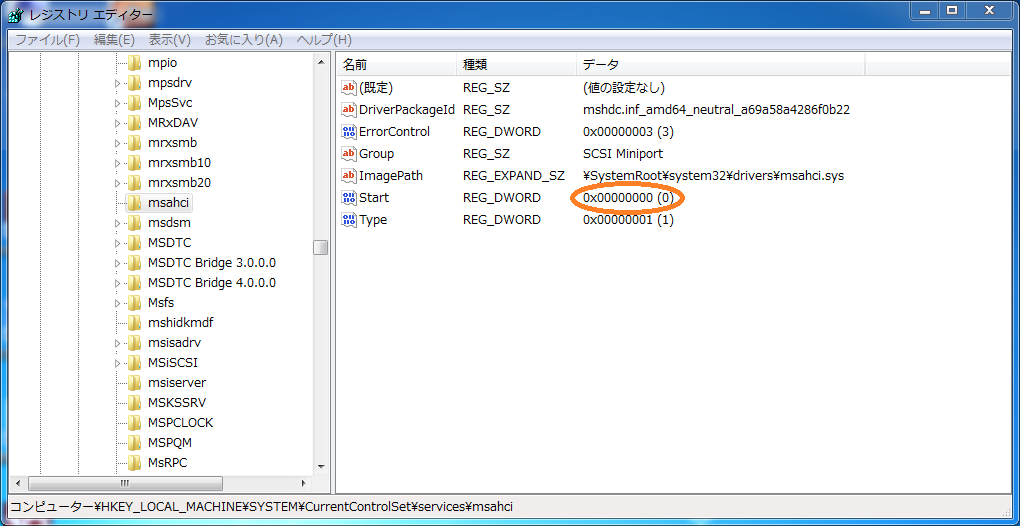Click the 0x00000003 (3) data cell
Screen dimensions: 1020x526
point(628,131)
